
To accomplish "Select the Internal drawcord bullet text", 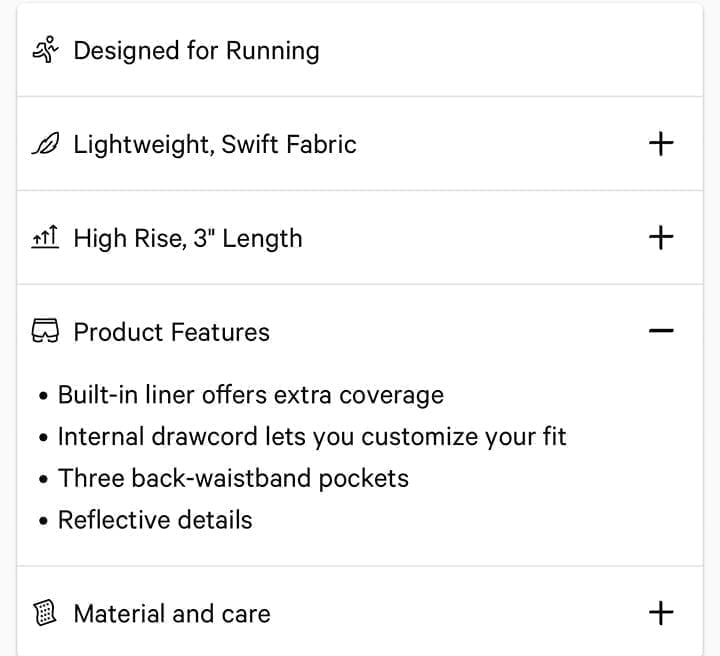I will 312,437.
